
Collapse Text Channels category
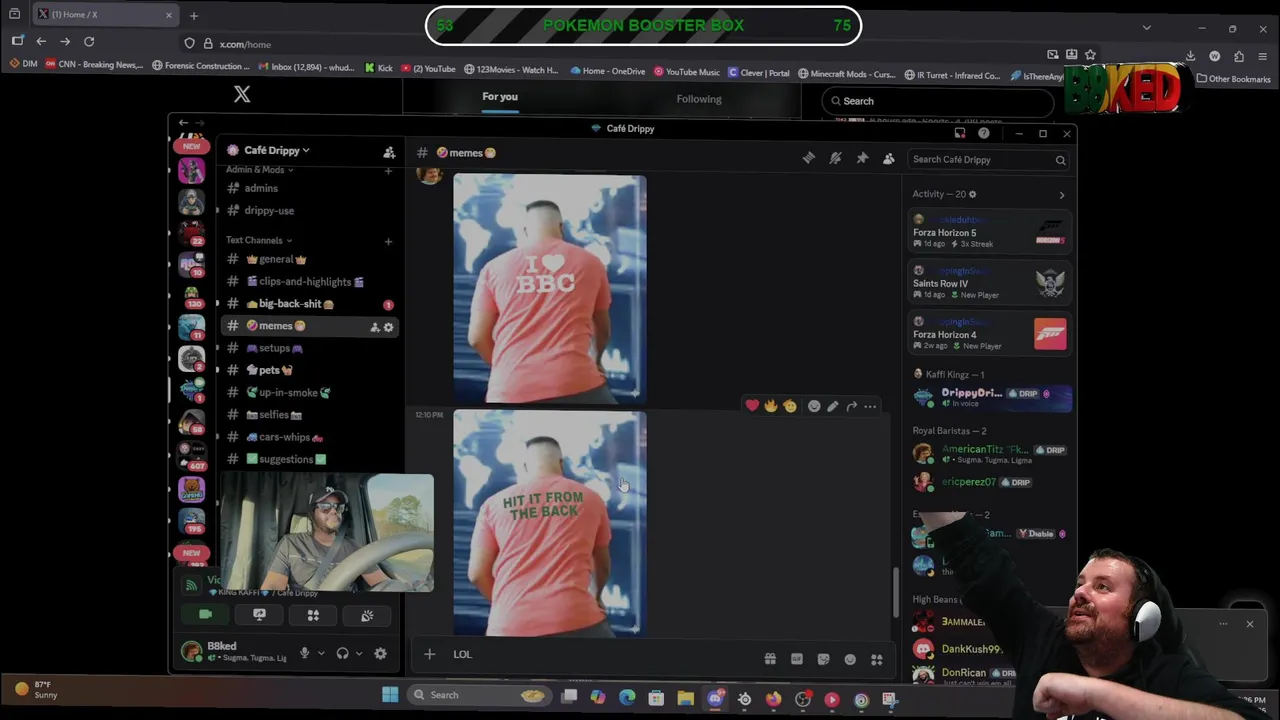tap(259, 240)
